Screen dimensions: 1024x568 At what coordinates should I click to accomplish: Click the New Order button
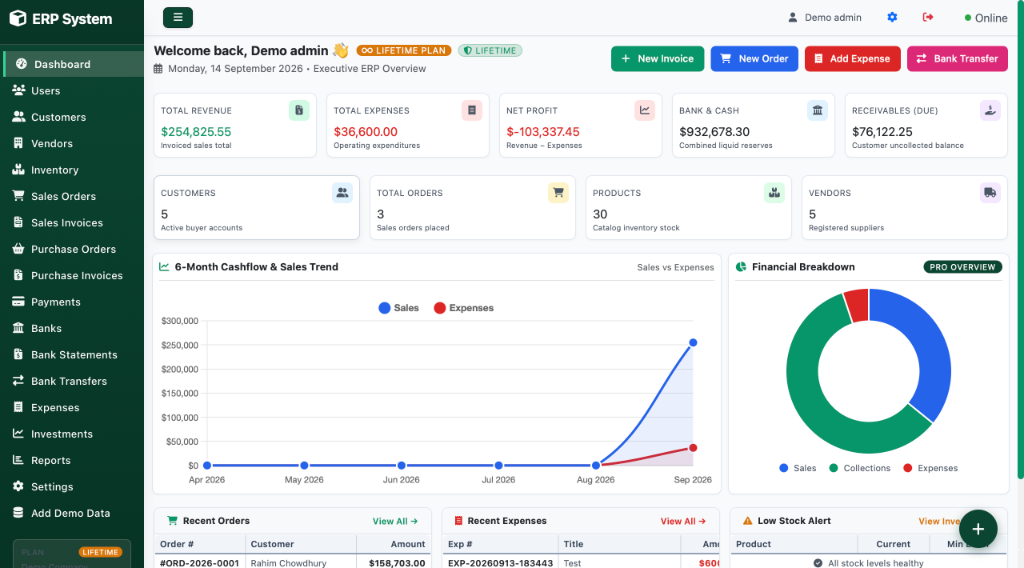(x=754, y=59)
